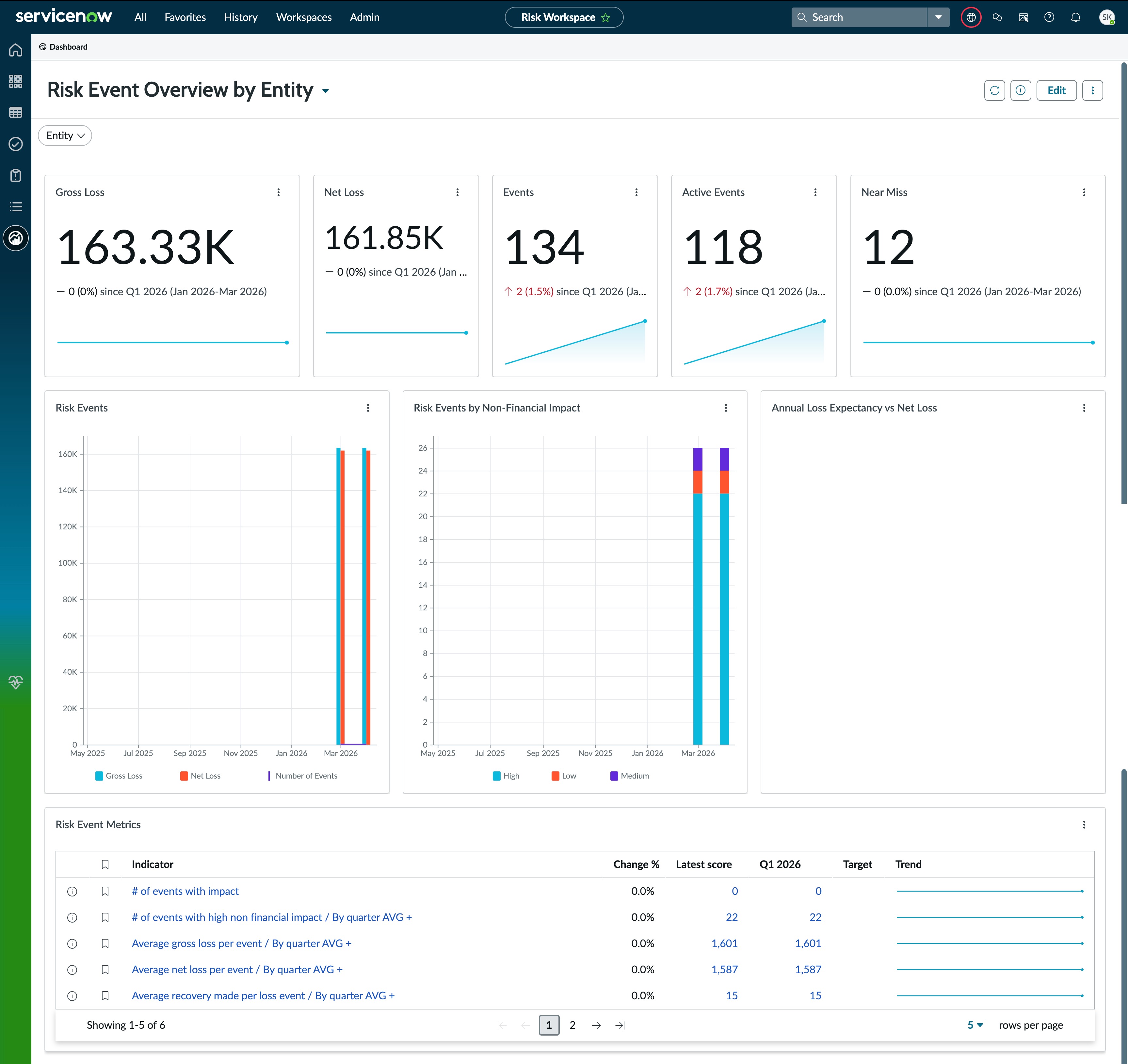Open the dashboard title dropdown arrow
Image resolution: width=1128 pixels, height=1064 pixels.
[326, 91]
